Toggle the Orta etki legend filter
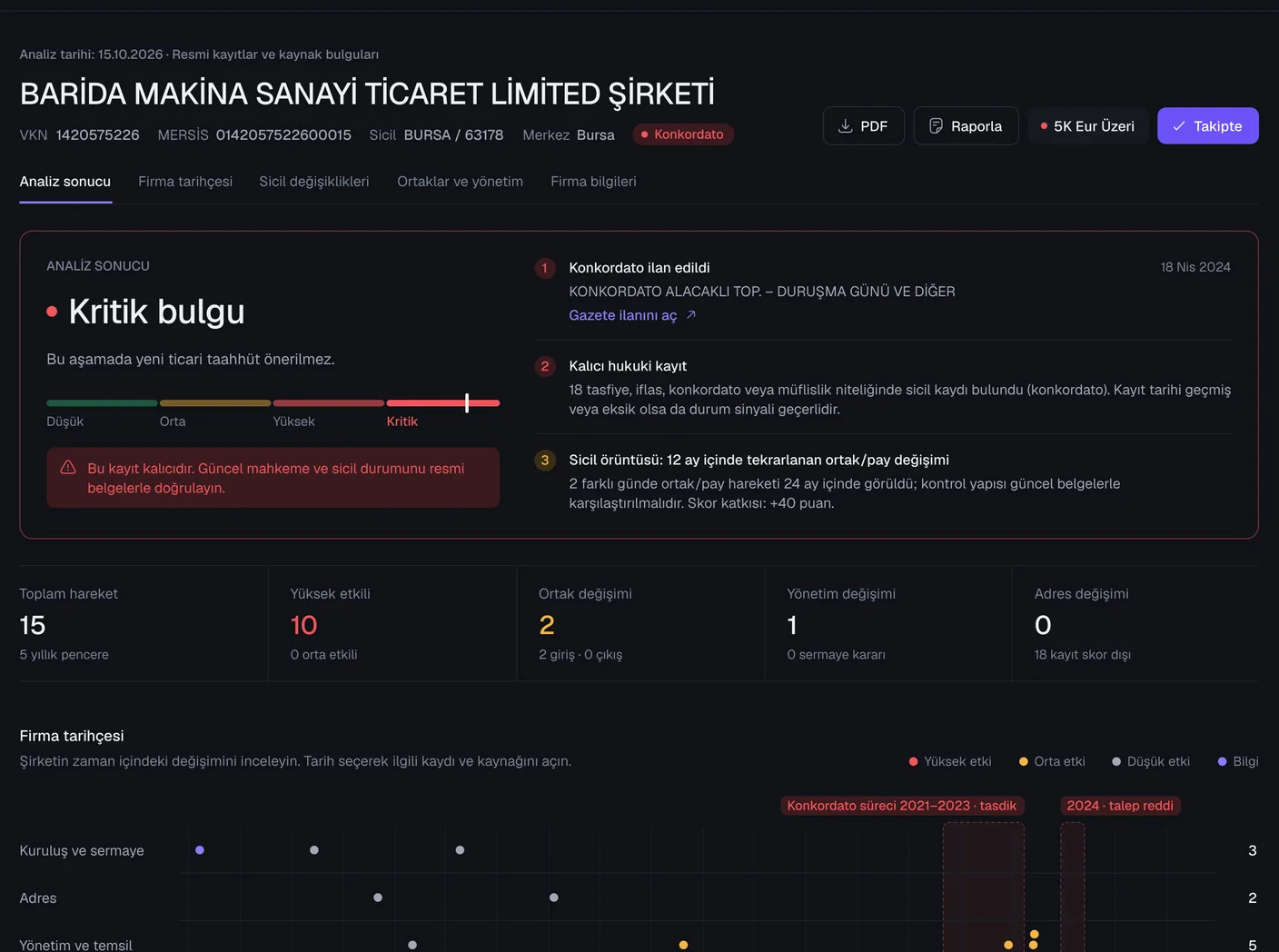This screenshot has height=952, width=1279. click(1052, 761)
